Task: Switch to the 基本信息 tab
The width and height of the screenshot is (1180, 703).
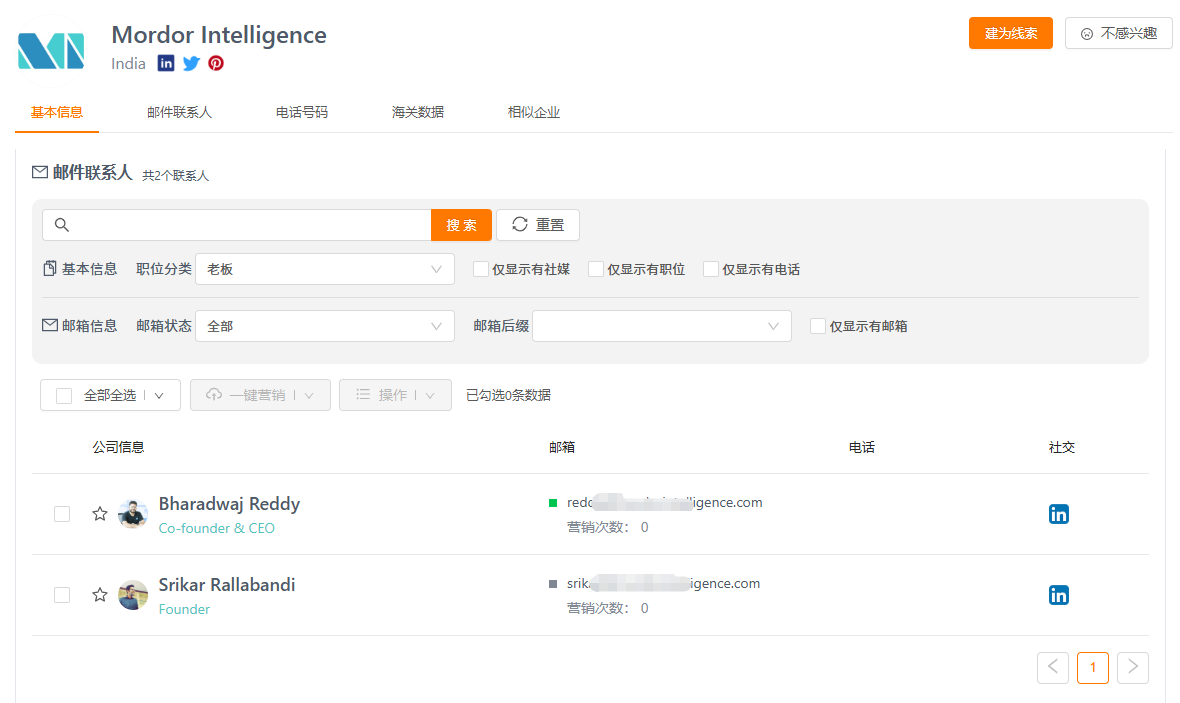Action: (x=56, y=112)
